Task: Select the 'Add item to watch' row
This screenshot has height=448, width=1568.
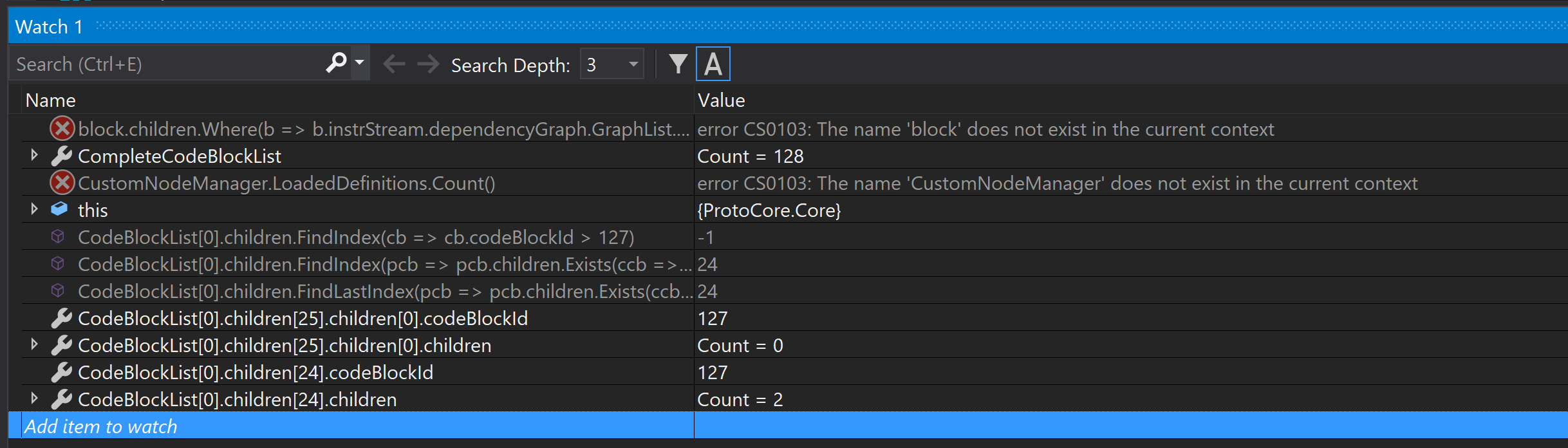Action: 100,426
